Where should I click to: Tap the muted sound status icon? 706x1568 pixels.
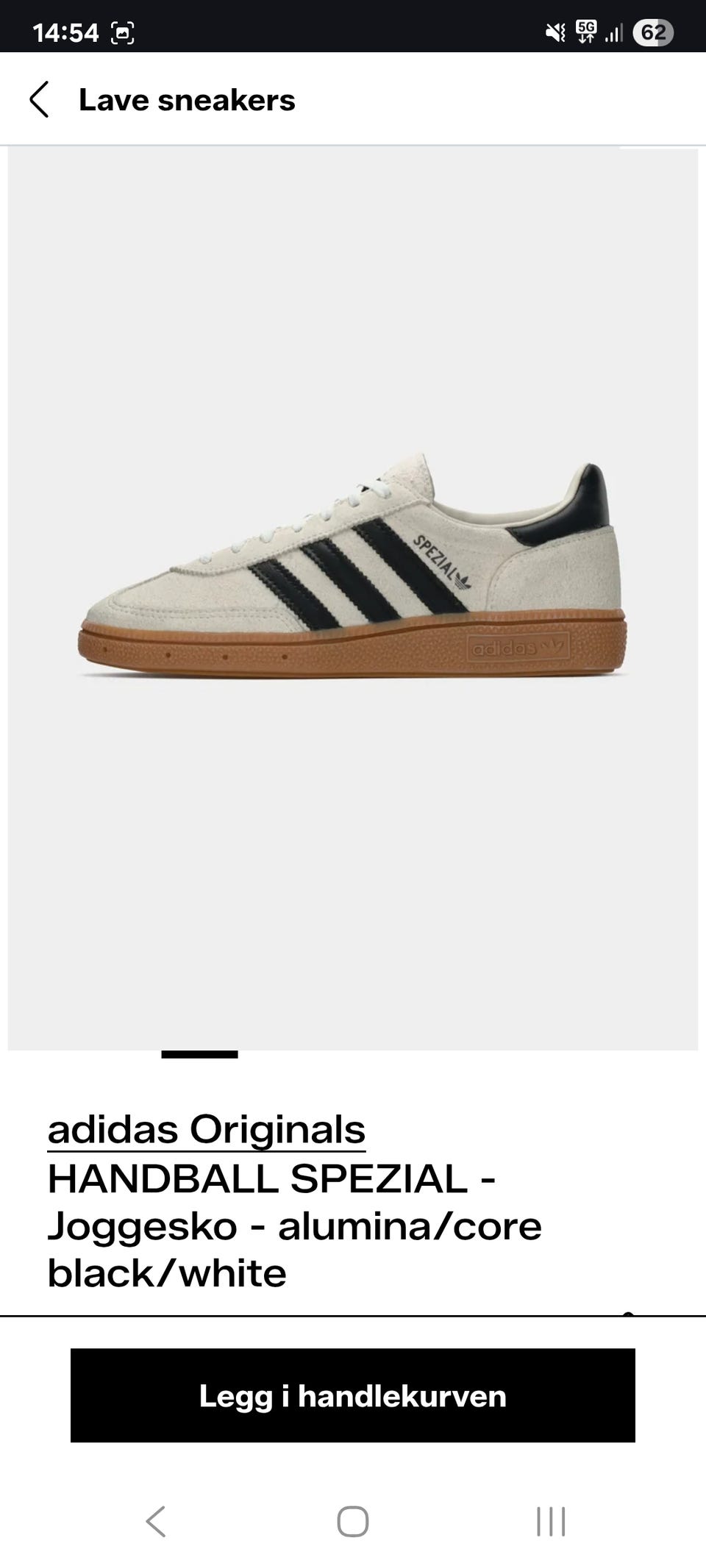[556, 33]
